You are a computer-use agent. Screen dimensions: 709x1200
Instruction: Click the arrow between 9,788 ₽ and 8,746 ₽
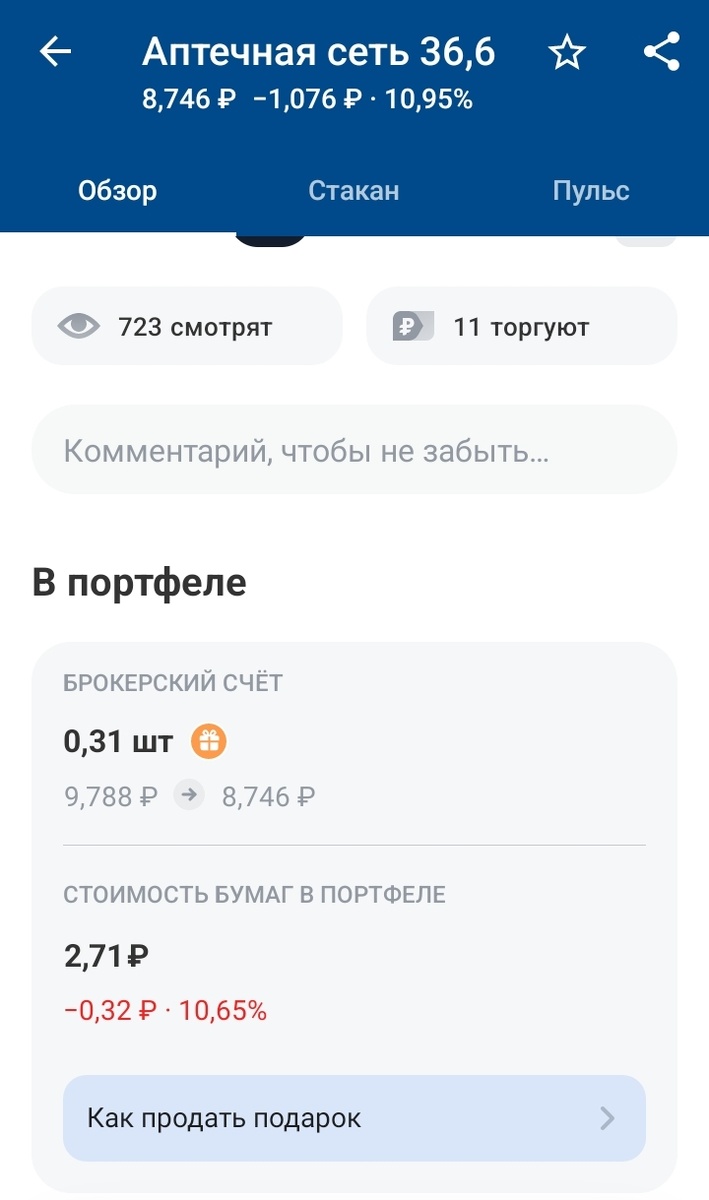tap(188, 796)
